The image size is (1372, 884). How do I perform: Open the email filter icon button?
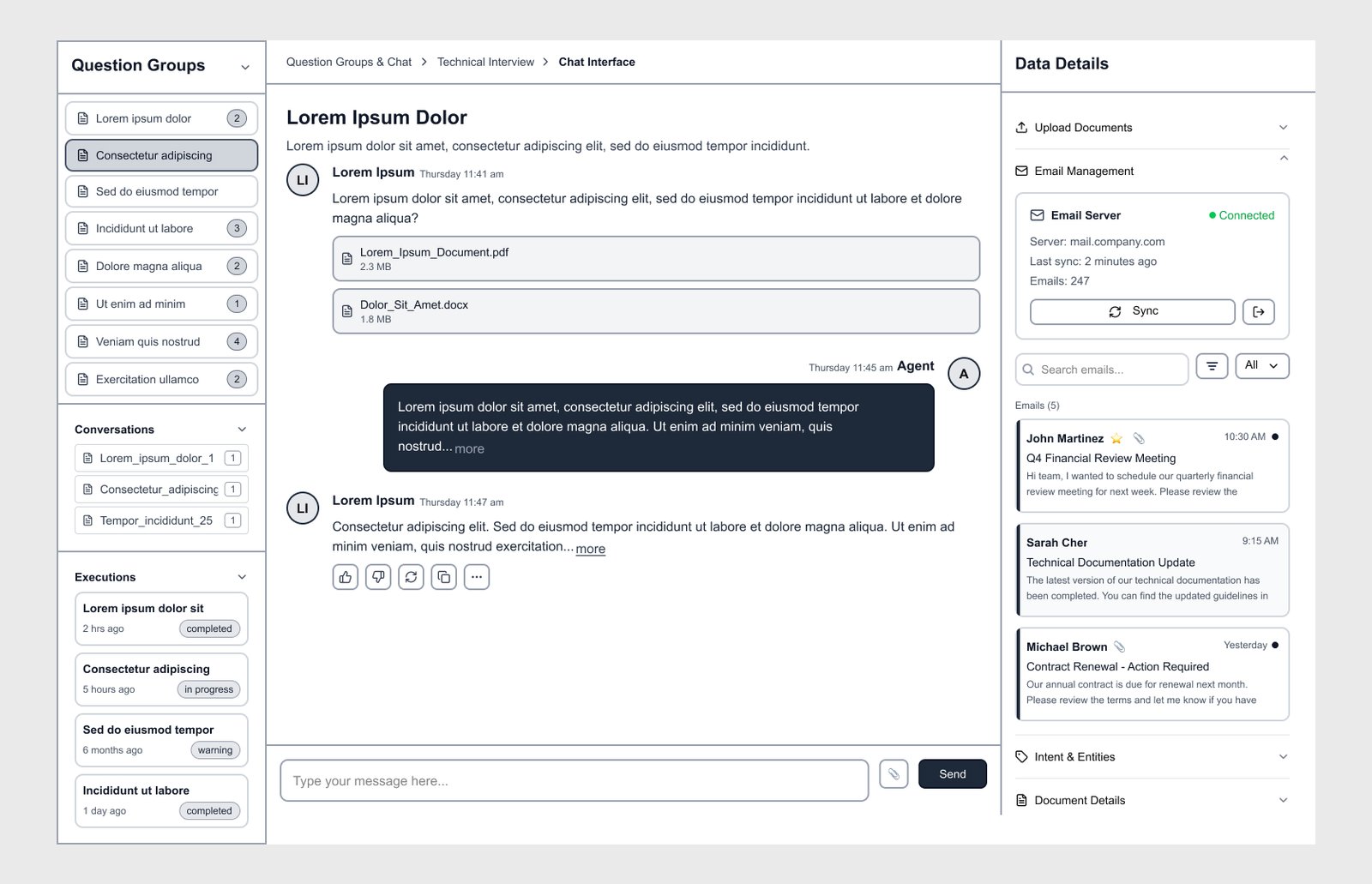(1212, 366)
